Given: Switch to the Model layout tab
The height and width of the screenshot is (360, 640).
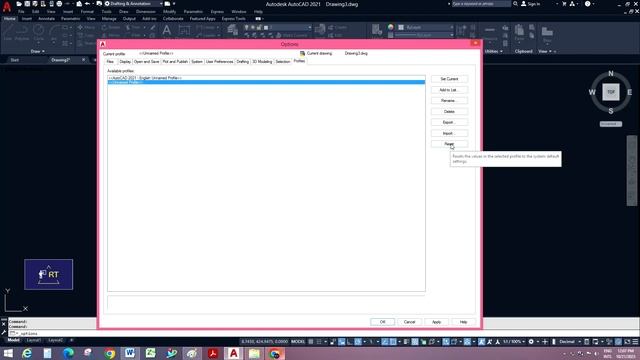Looking at the screenshot, I should tap(13, 340).
